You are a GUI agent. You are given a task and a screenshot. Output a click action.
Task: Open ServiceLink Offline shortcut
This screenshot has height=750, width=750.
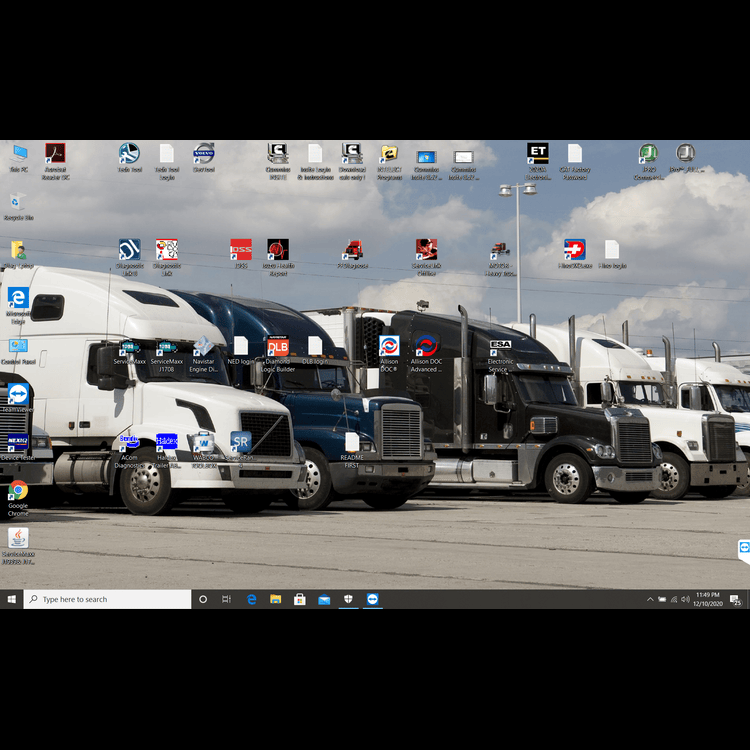426,257
